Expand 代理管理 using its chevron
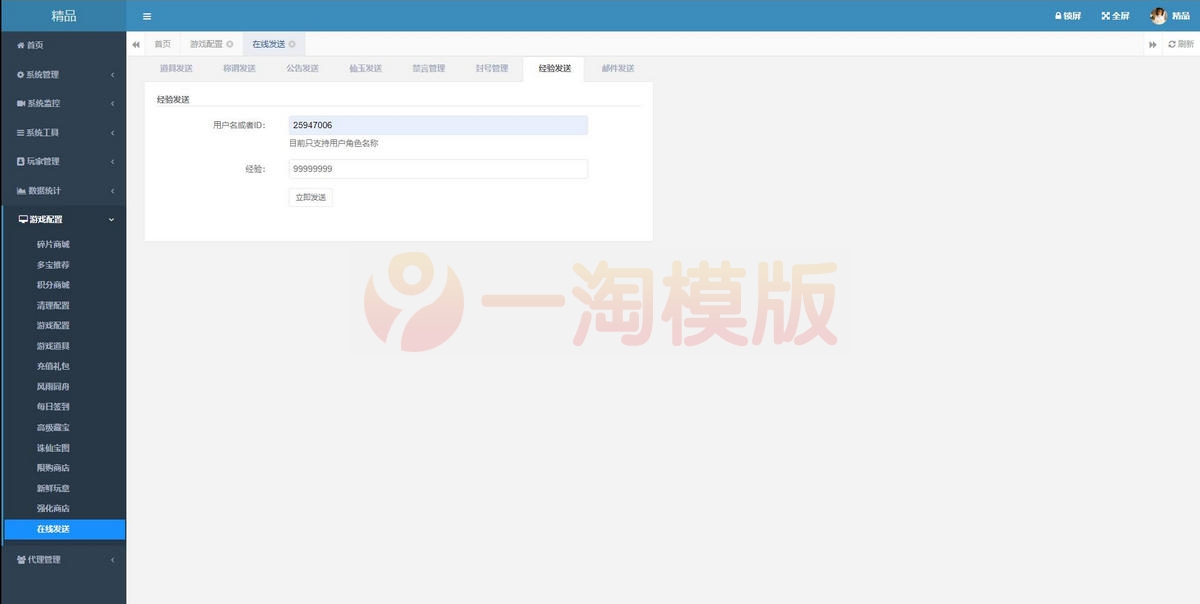 coord(112,560)
